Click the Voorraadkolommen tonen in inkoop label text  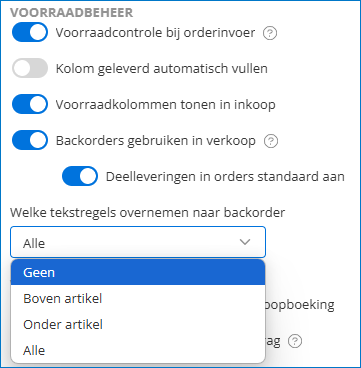165,105
